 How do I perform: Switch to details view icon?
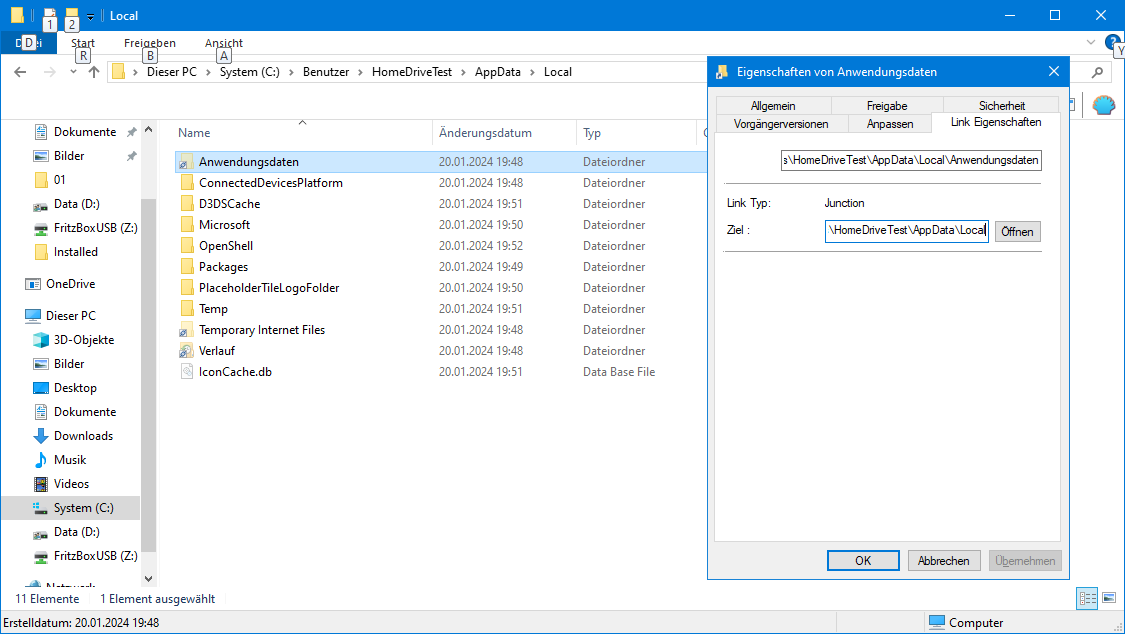coord(1087,598)
